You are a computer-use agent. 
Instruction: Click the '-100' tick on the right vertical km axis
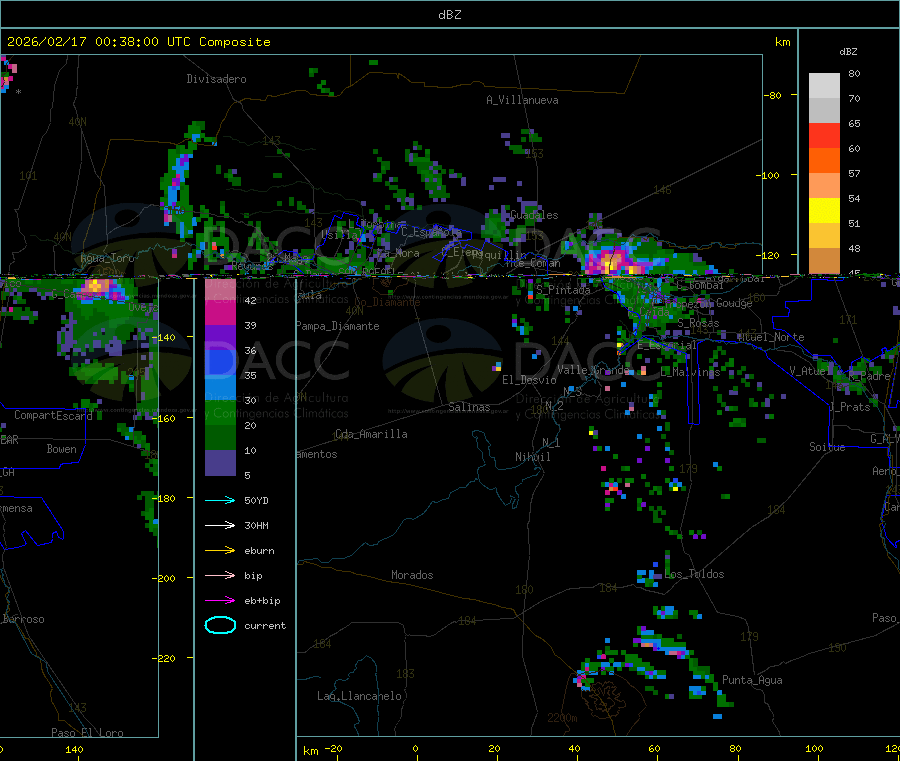coord(768,175)
